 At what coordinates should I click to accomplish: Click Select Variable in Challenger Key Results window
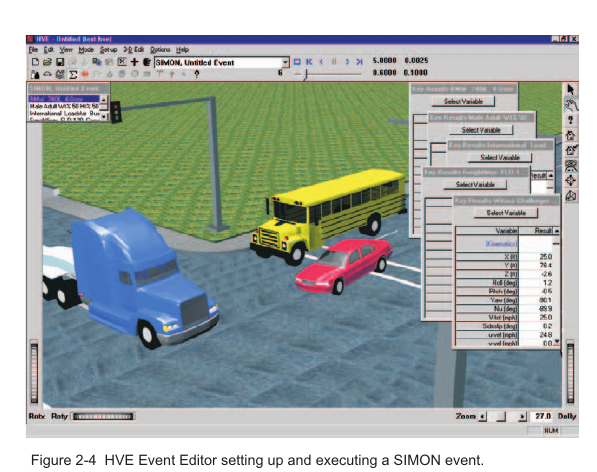pos(506,213)
